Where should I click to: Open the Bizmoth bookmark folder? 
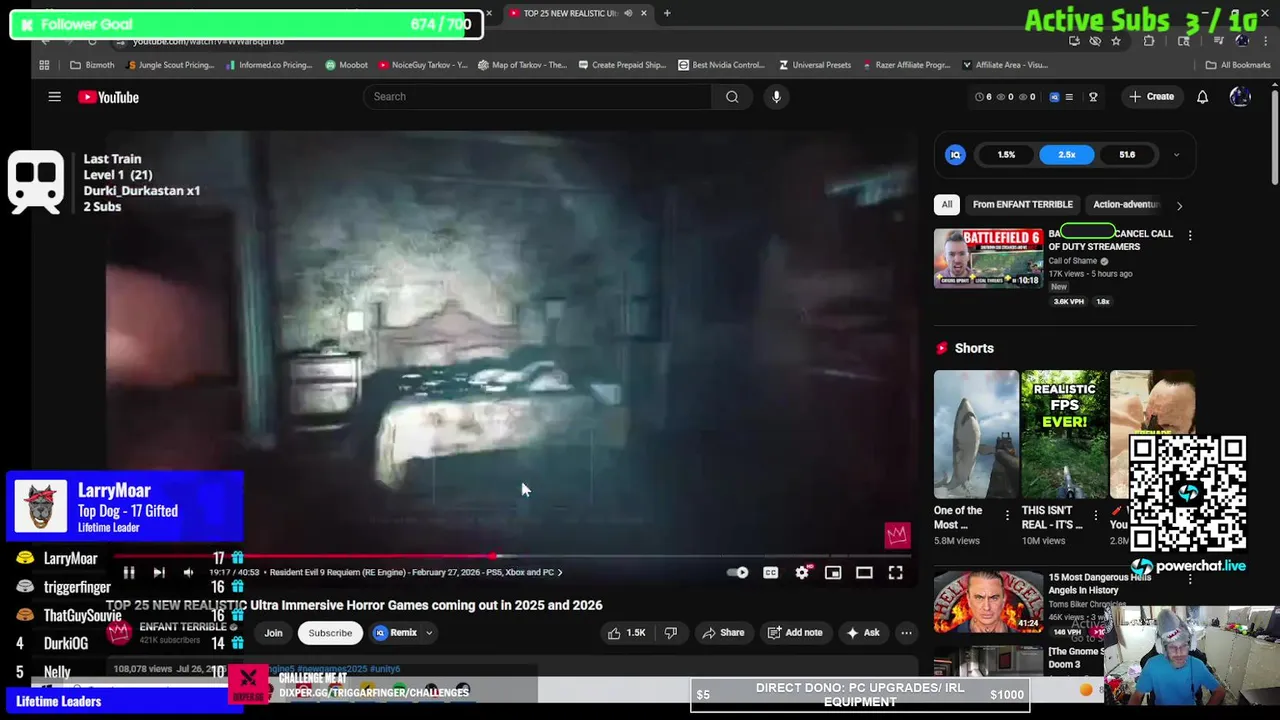pos(92,65)
